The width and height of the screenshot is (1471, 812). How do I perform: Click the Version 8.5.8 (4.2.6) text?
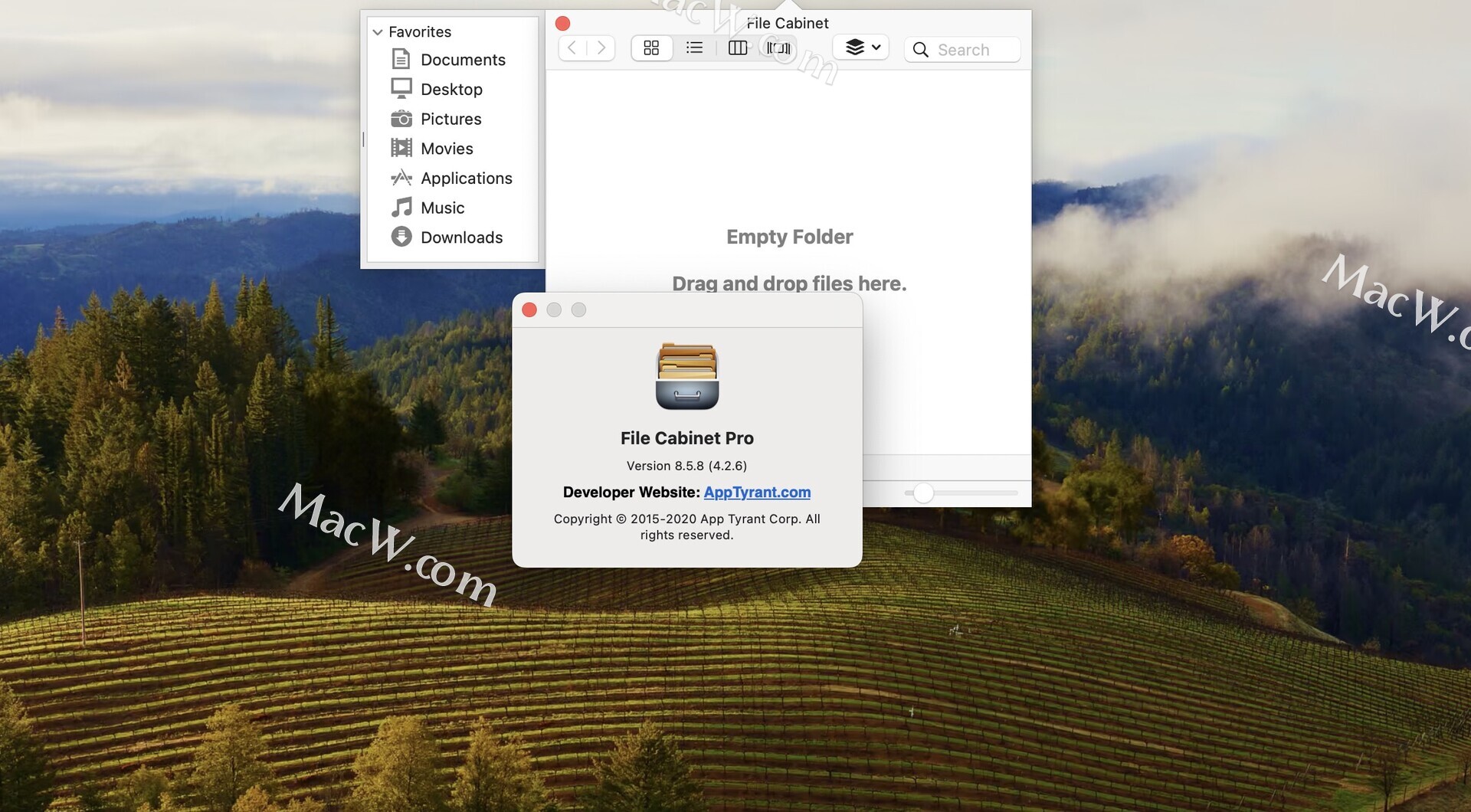686,465
